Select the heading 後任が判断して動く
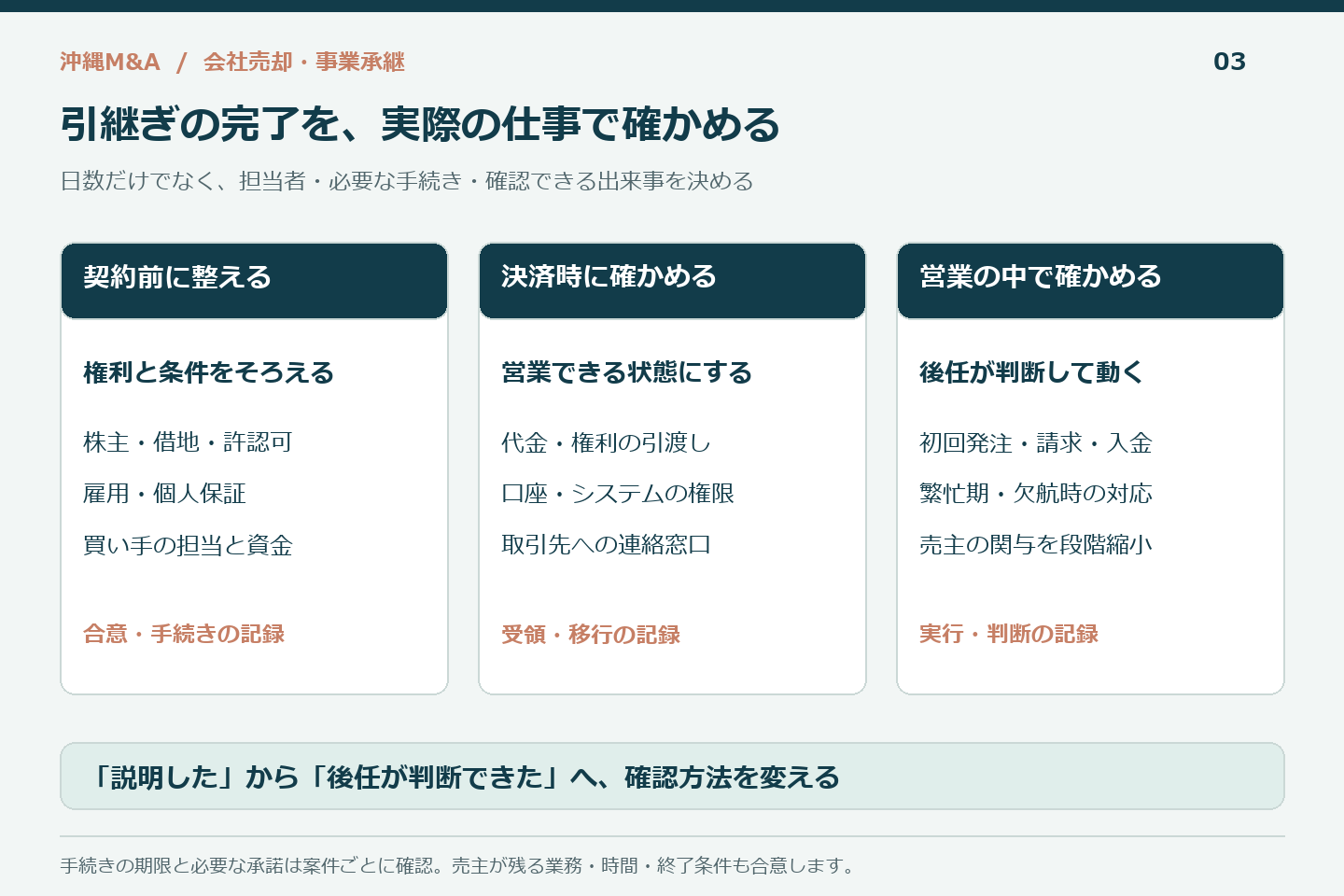Viewport: 1344px width, 896px height. pos(1032,372)
